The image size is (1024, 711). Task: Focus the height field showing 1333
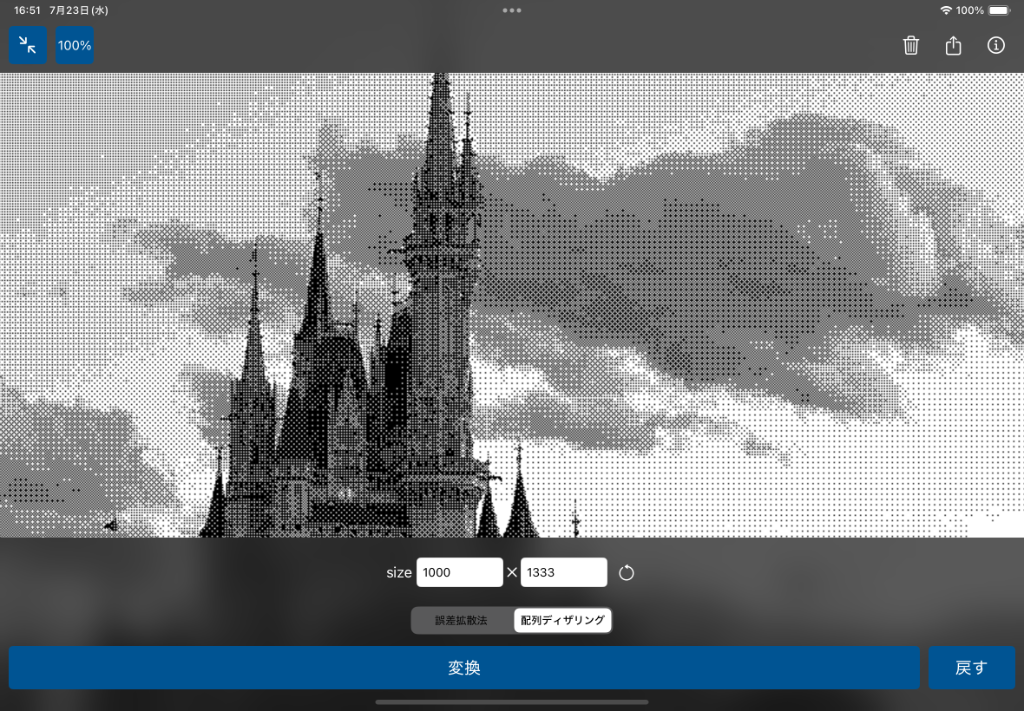coord(563,573)
